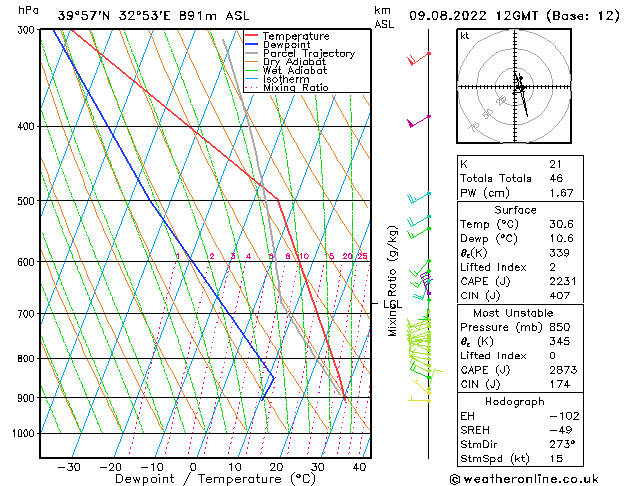Click the Pressure (mb) value 850
This screenshot has width=629, height=486.
click(560, 327)
